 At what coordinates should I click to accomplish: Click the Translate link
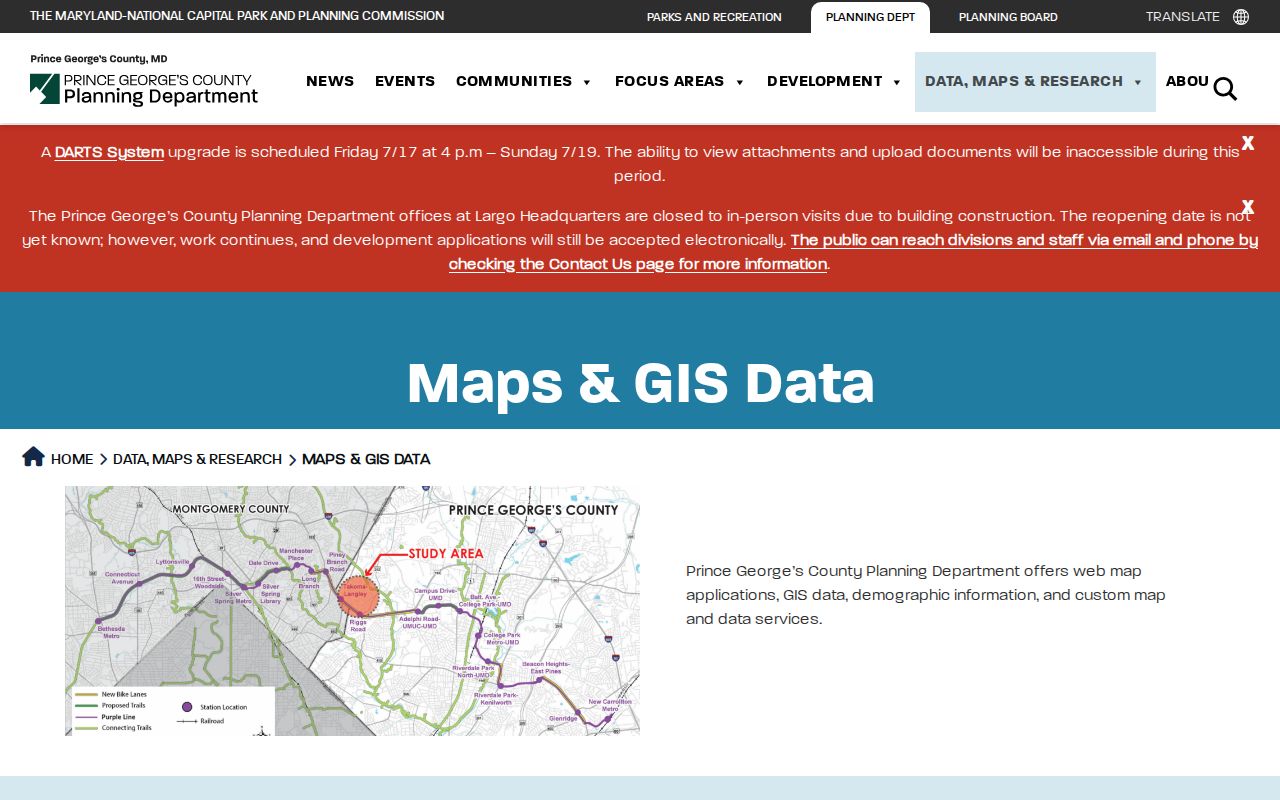pyautogui.click(x=1183, y=17)
